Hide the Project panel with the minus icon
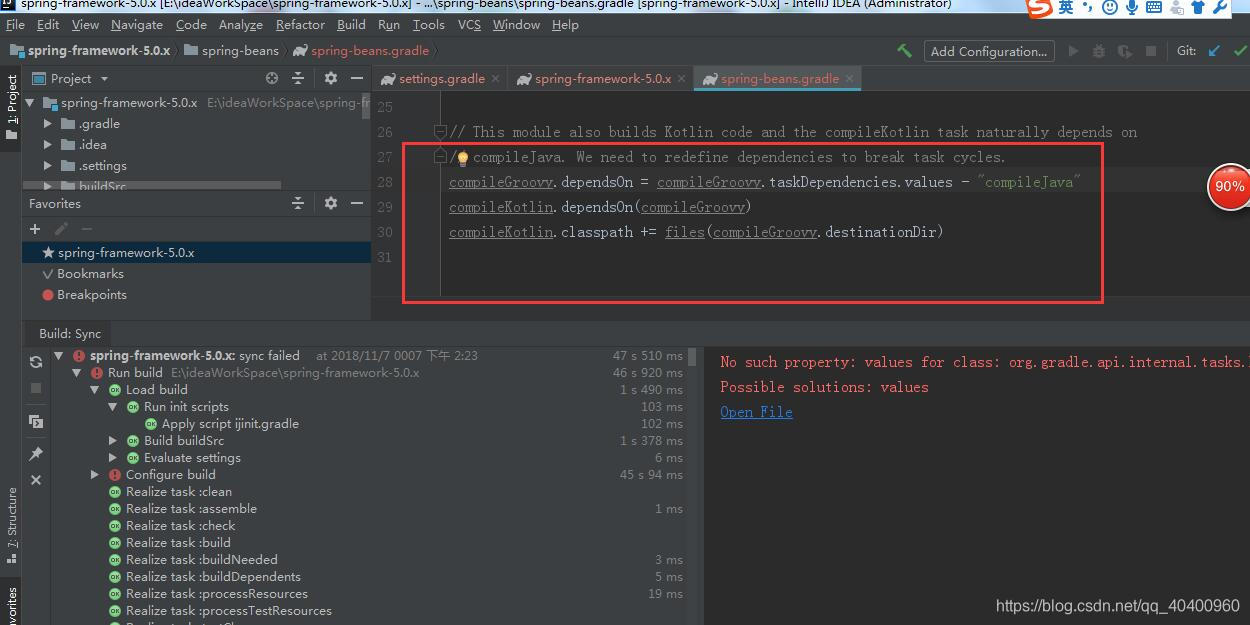Viewport: 1250px width, 625px height. [357, 78]
